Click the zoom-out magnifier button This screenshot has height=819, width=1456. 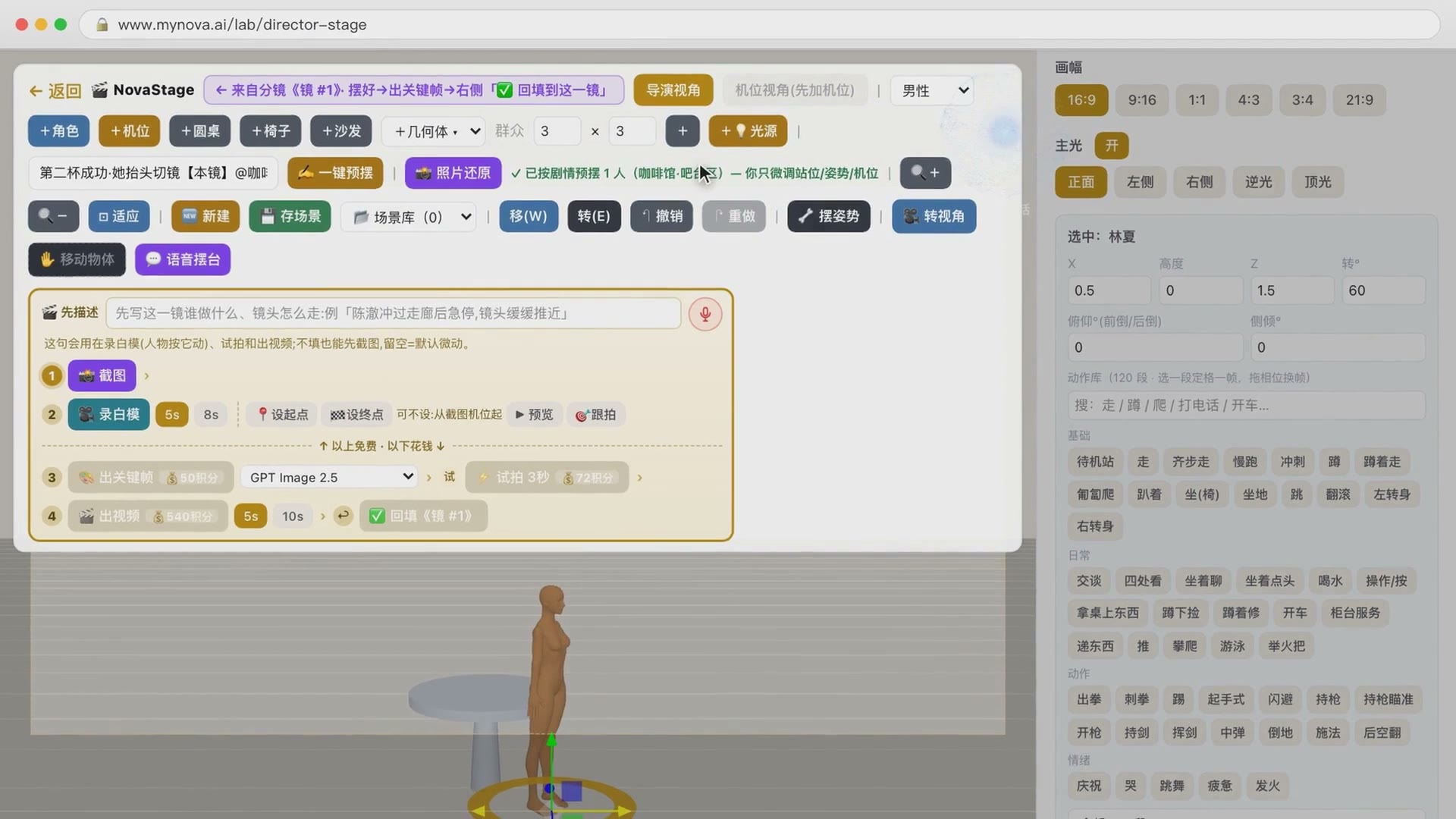pyautogui.click(x=53, y=216)
